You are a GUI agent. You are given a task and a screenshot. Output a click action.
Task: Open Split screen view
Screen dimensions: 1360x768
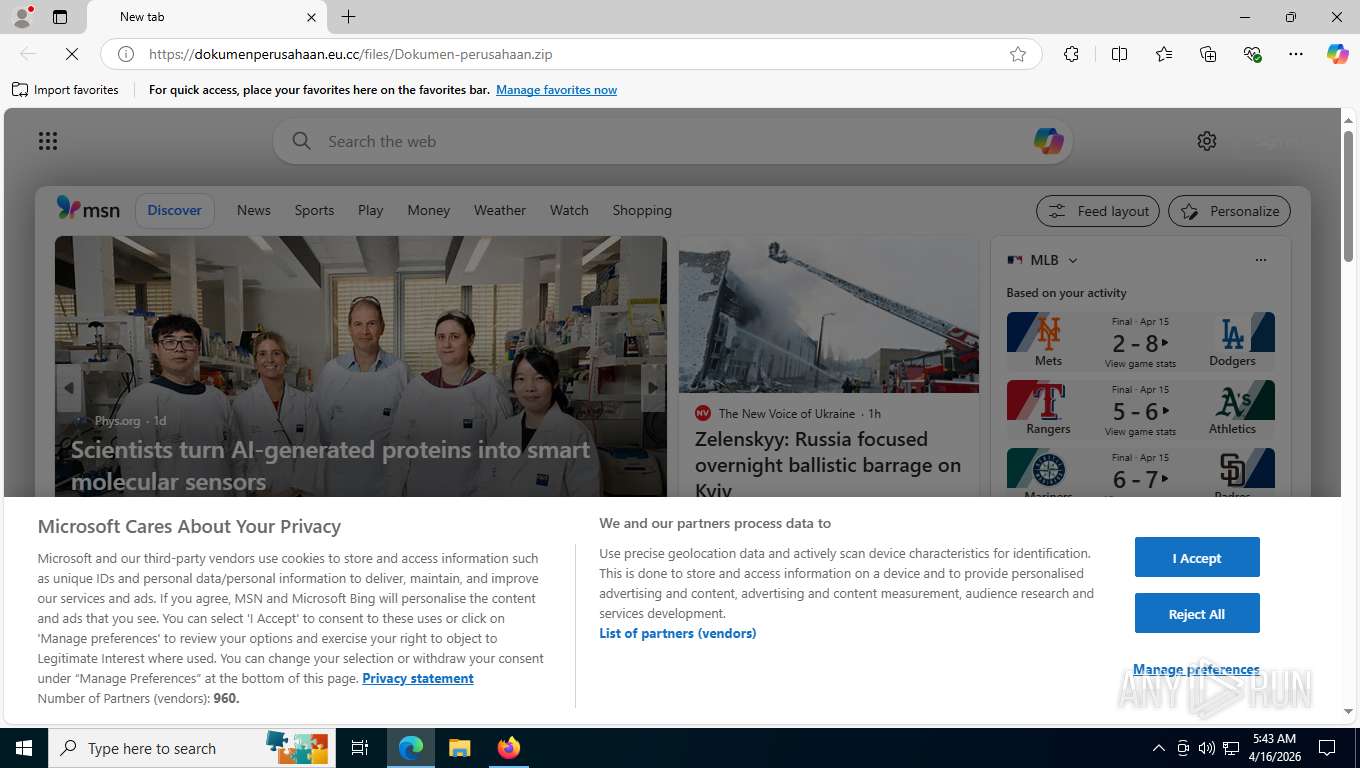pyautogui.click(x=1119, y=54)
